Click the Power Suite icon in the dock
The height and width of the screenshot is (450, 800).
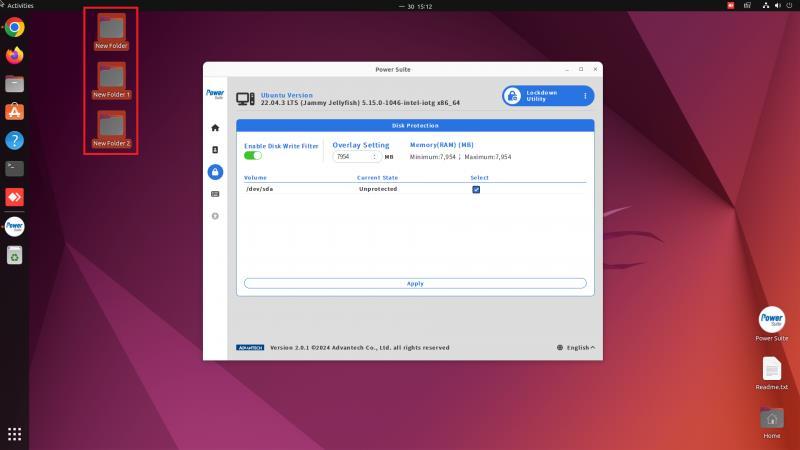[x=14, y=227]
